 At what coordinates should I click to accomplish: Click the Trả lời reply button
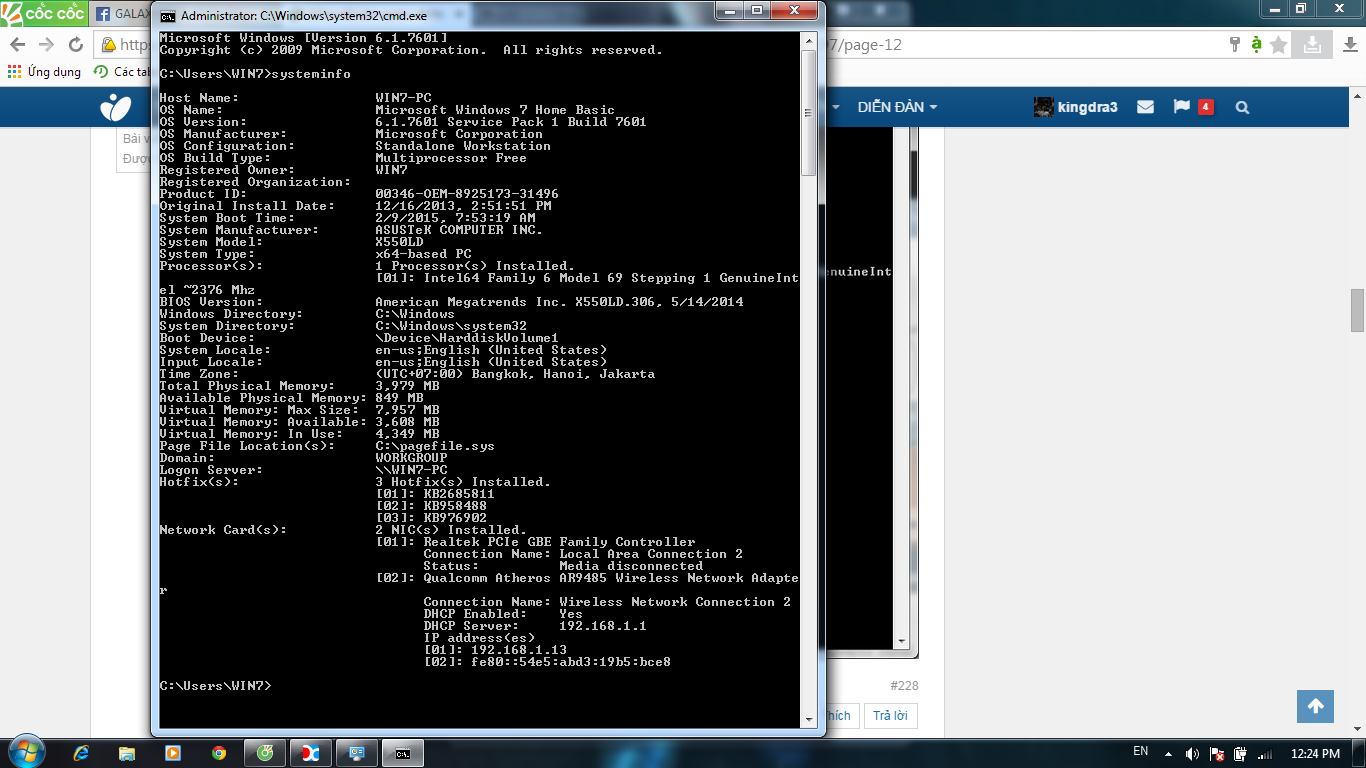pyautogui.click(x=889, y=716)
